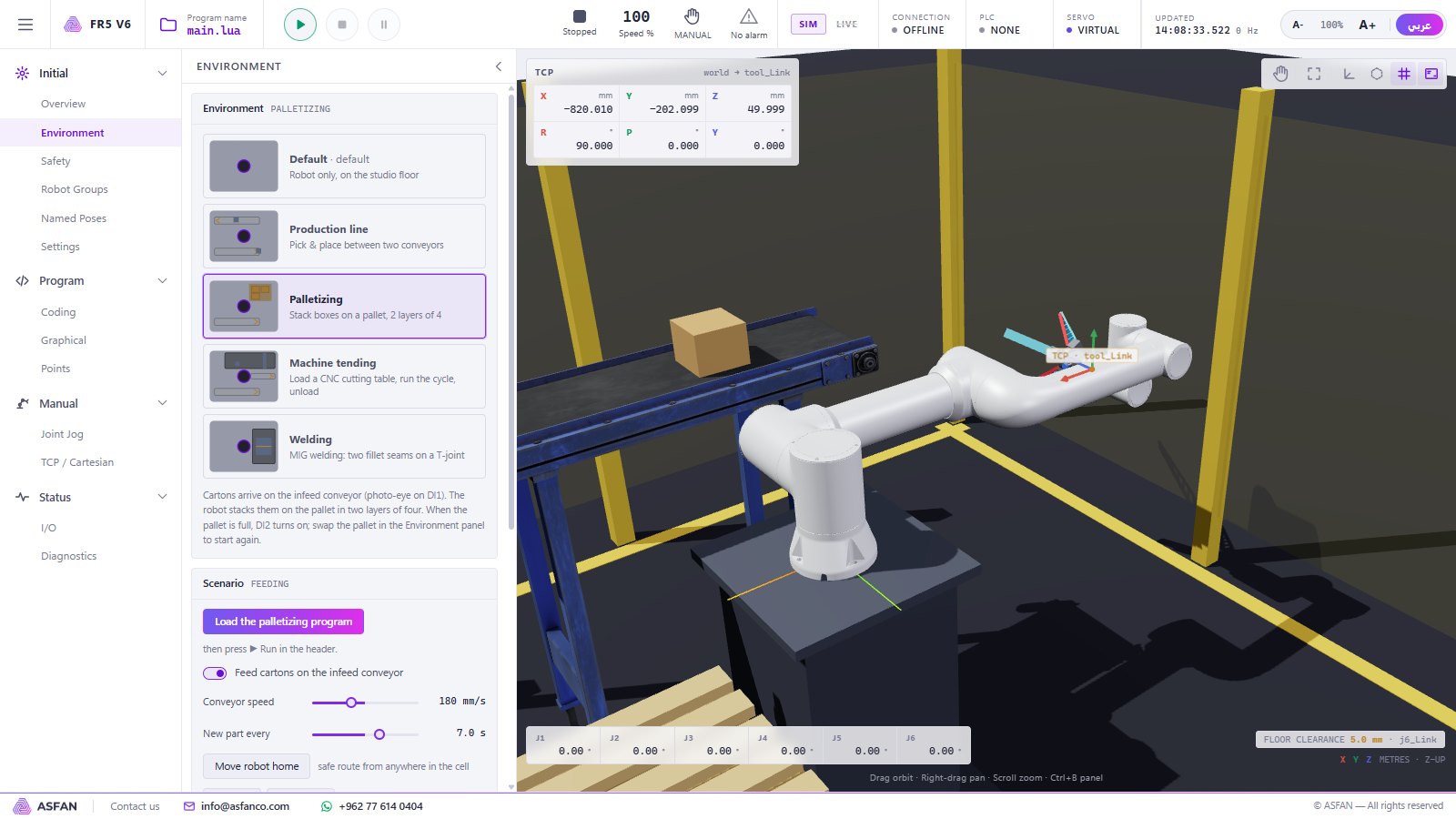Run the program with the play button
This screenshot has height=819, width=1456.
(300, 25)
